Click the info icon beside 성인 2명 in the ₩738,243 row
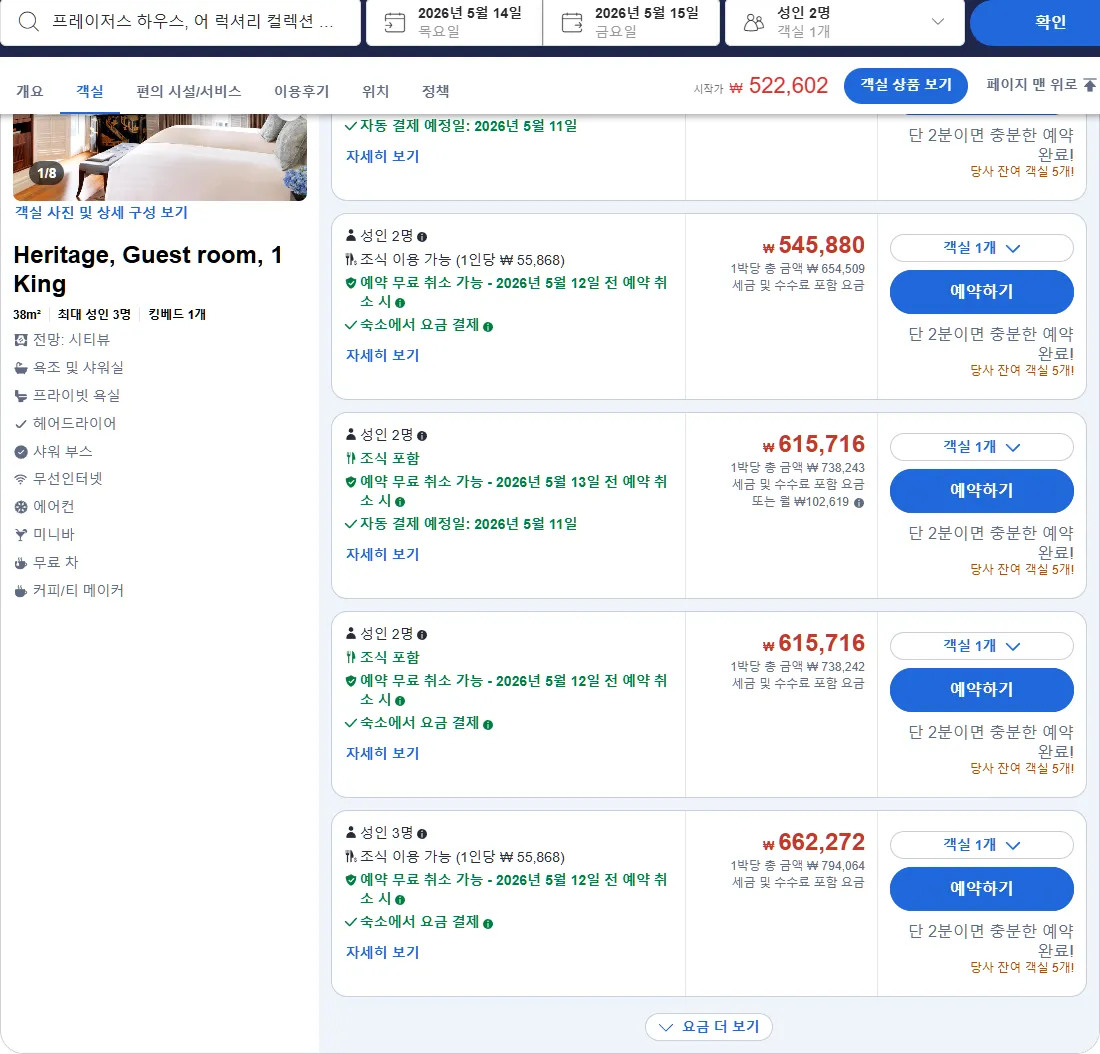 (x=422, y=436)
